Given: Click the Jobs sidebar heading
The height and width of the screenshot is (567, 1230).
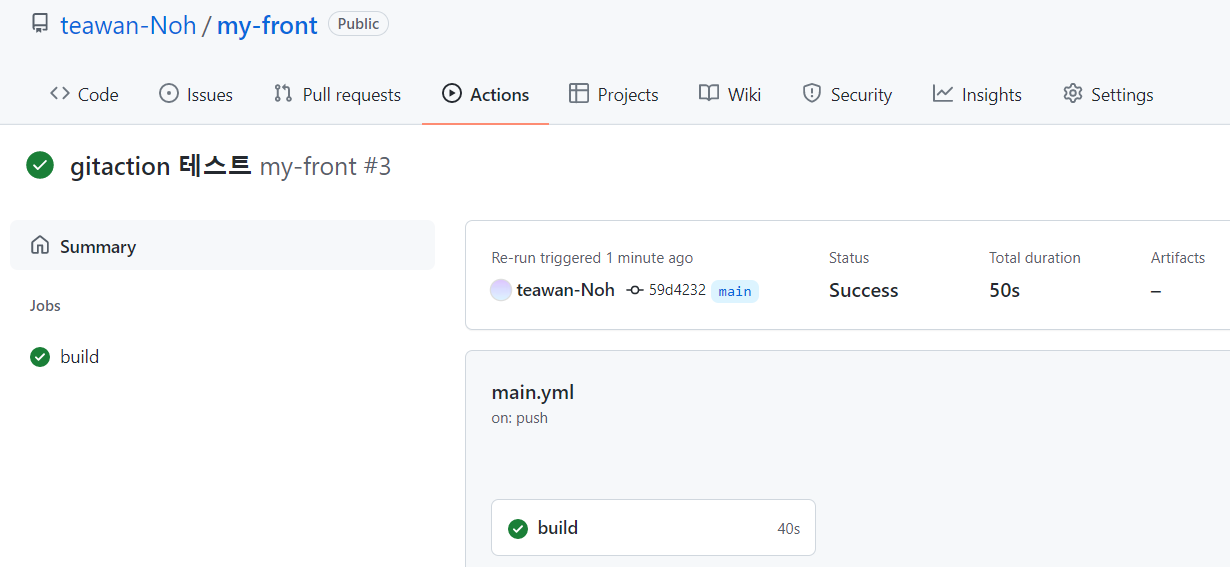Looking at the screenshot, I should click(45, 306).
